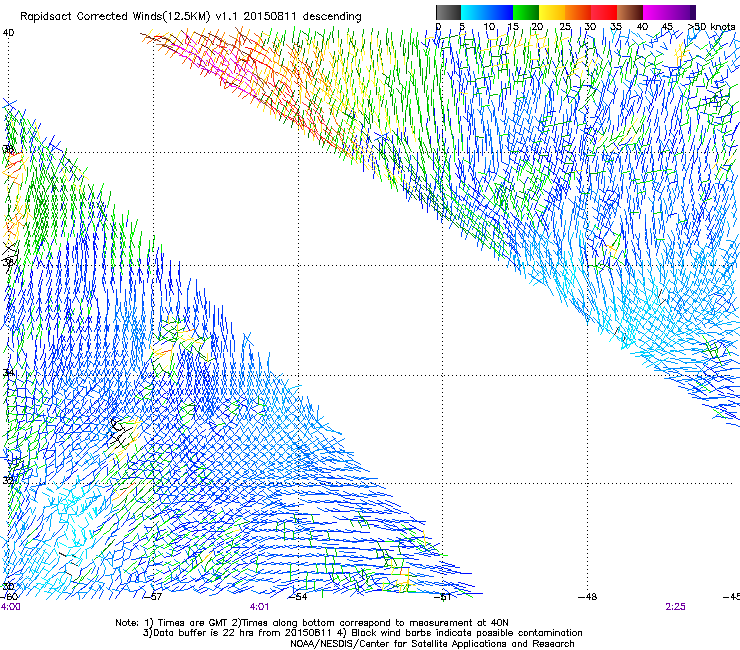
Task: Click the '10' knots legend label
Action: tap(489, 27)
